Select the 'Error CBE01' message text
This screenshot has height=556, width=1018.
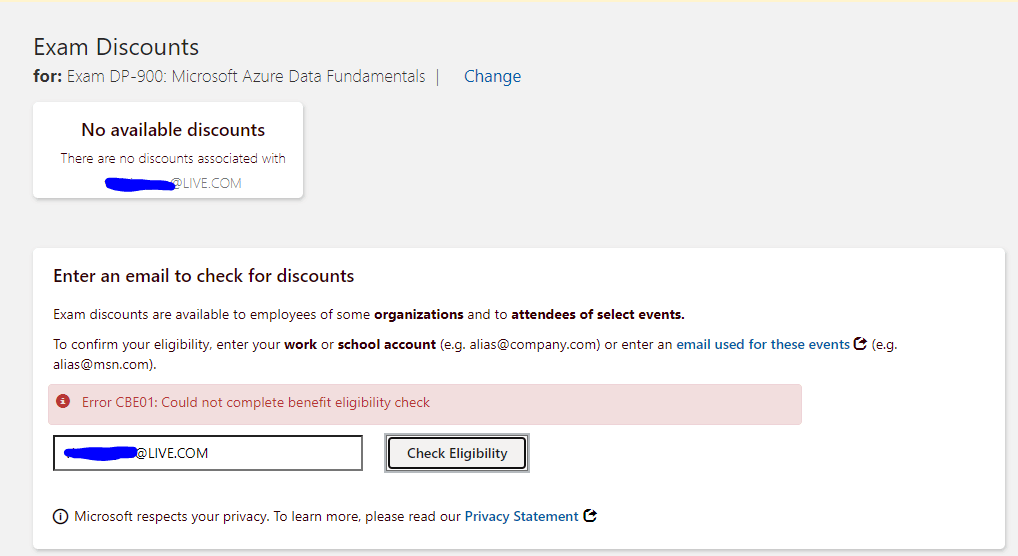click(x=256, y=403)
